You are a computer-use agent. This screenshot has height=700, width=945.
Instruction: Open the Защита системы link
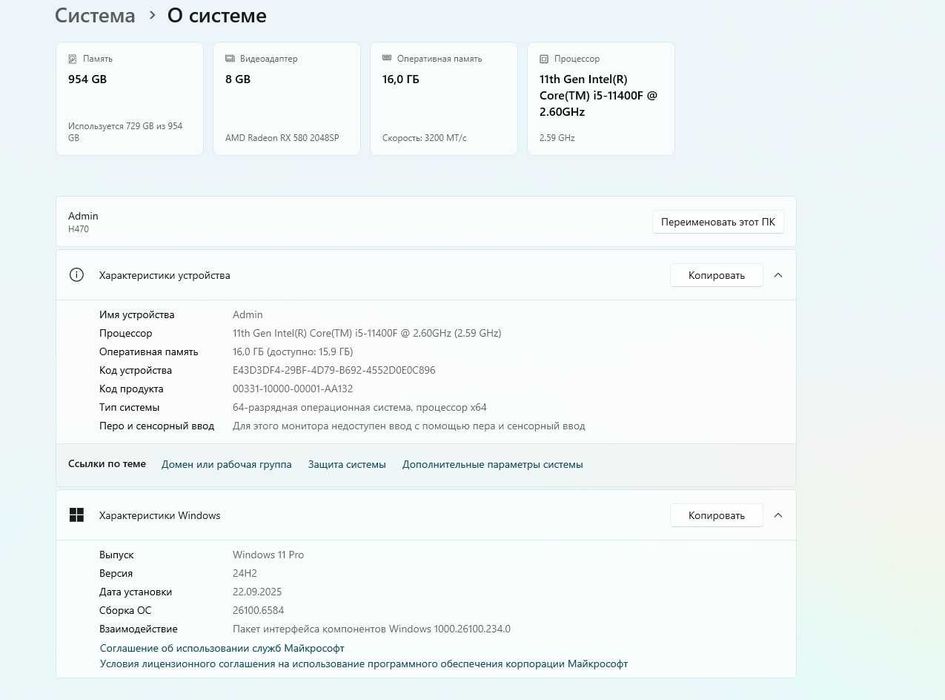(347, 464)
